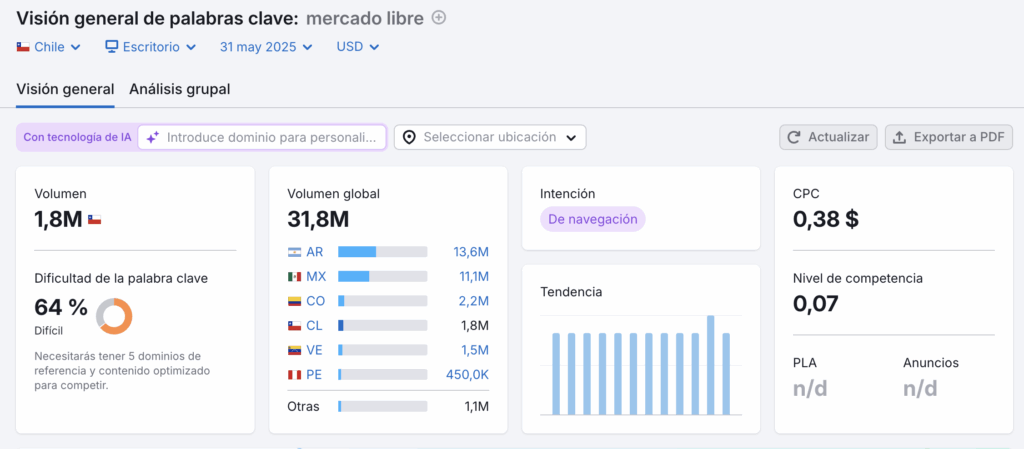Click the Colombia flag in global volume list
This screenshot has height=449, width=1024.
click(x=295, y=301)
